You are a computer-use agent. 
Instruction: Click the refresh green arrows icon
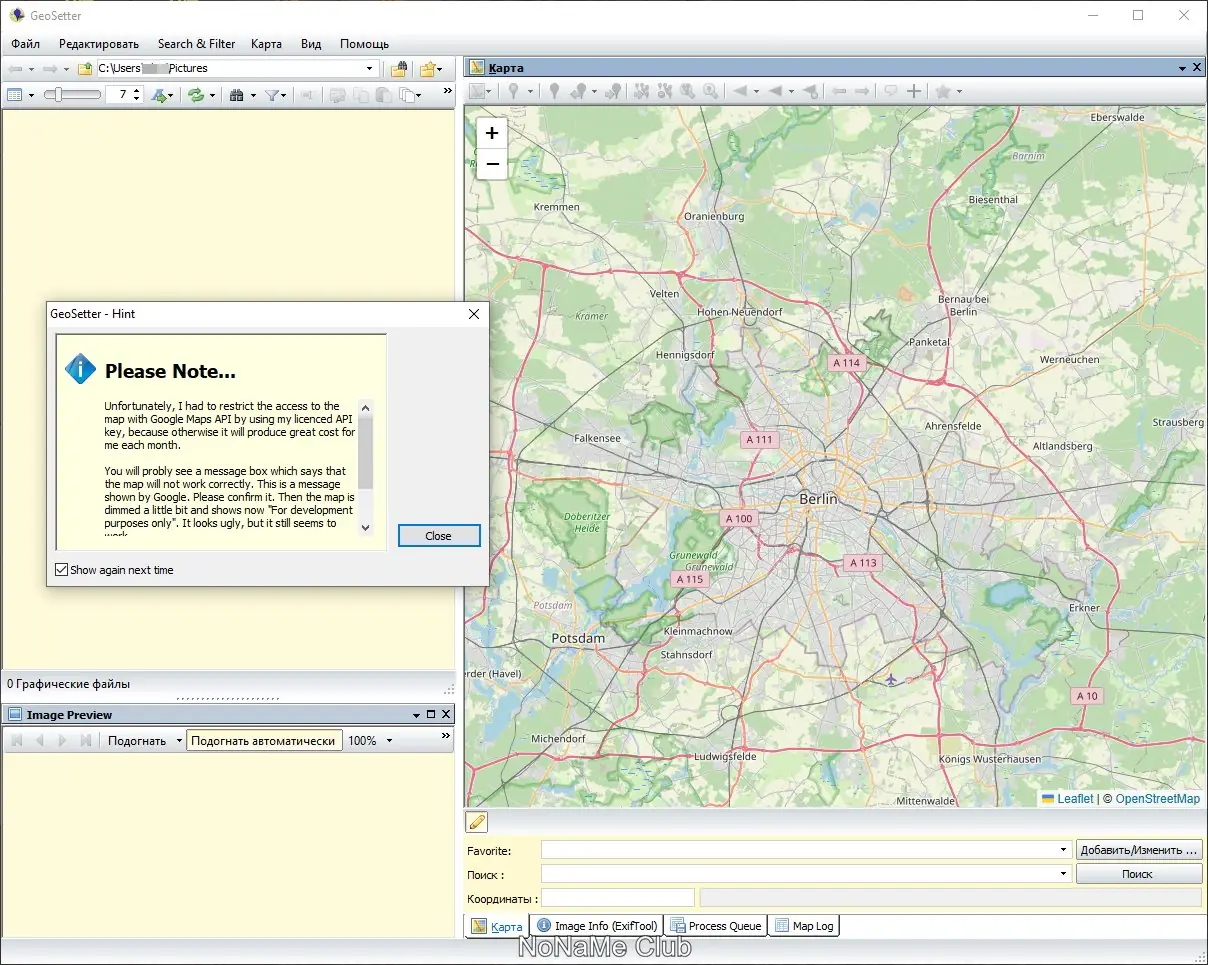pyautogui.click(x=196, y=95)
